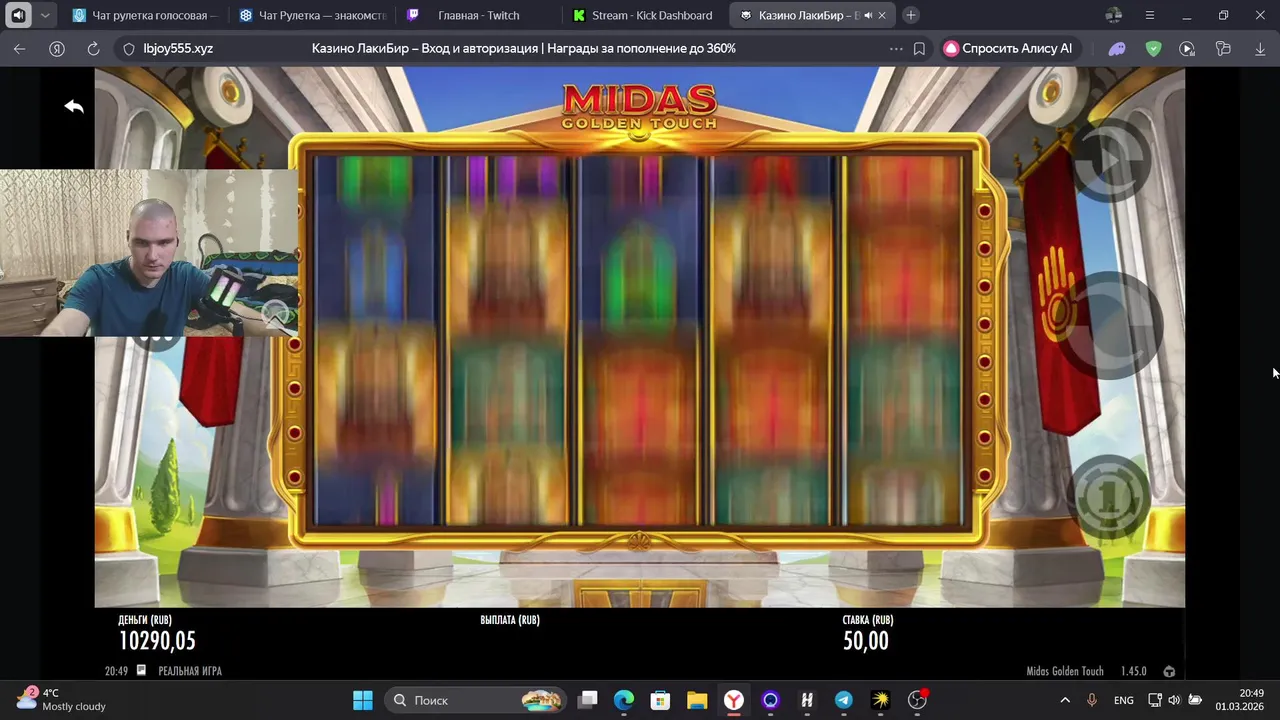Mute the Казино ЛакиБир tab audio
The width and height of the screenshot is (1280, 720).
(867, 15)
